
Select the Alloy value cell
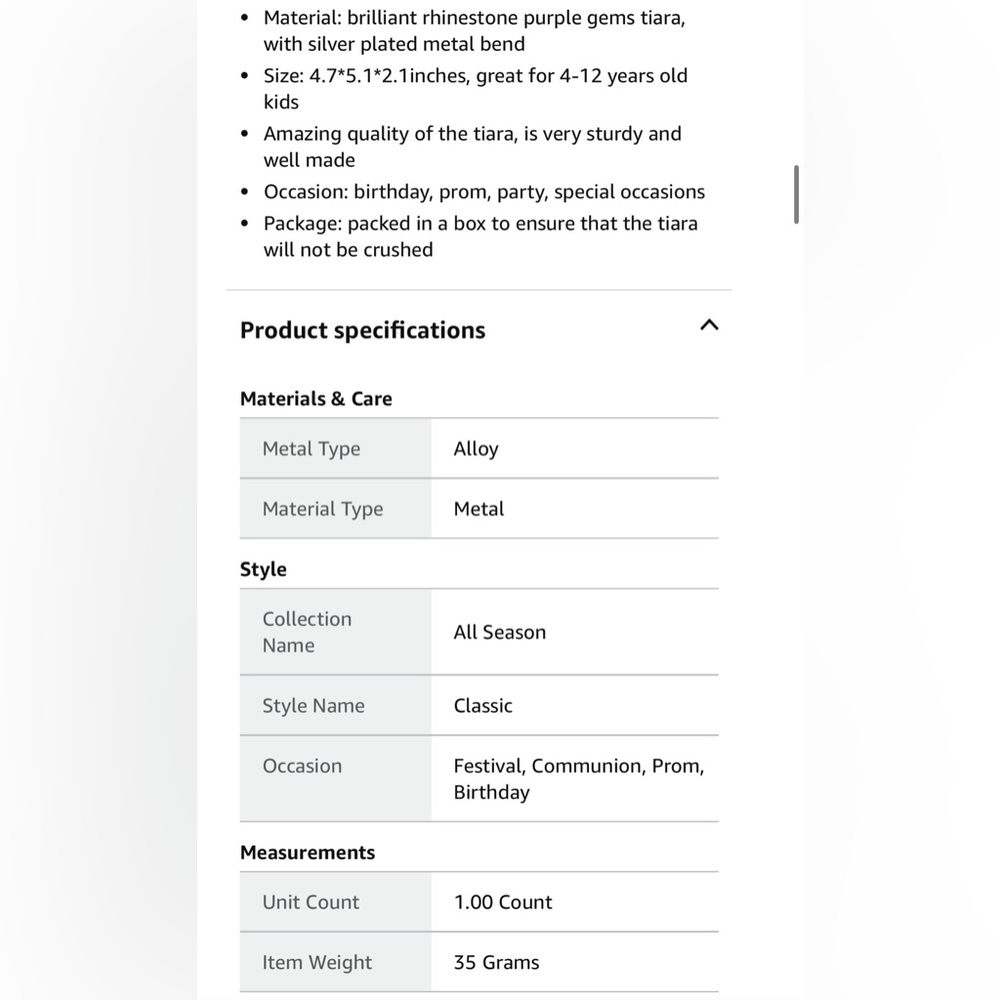(x=575, y=448)
